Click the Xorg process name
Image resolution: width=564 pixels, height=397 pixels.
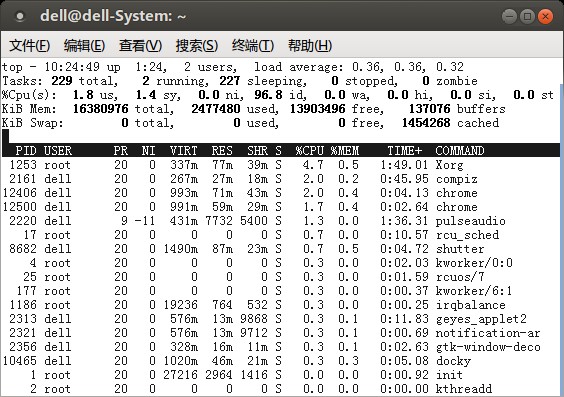click(x=450, y=165)
